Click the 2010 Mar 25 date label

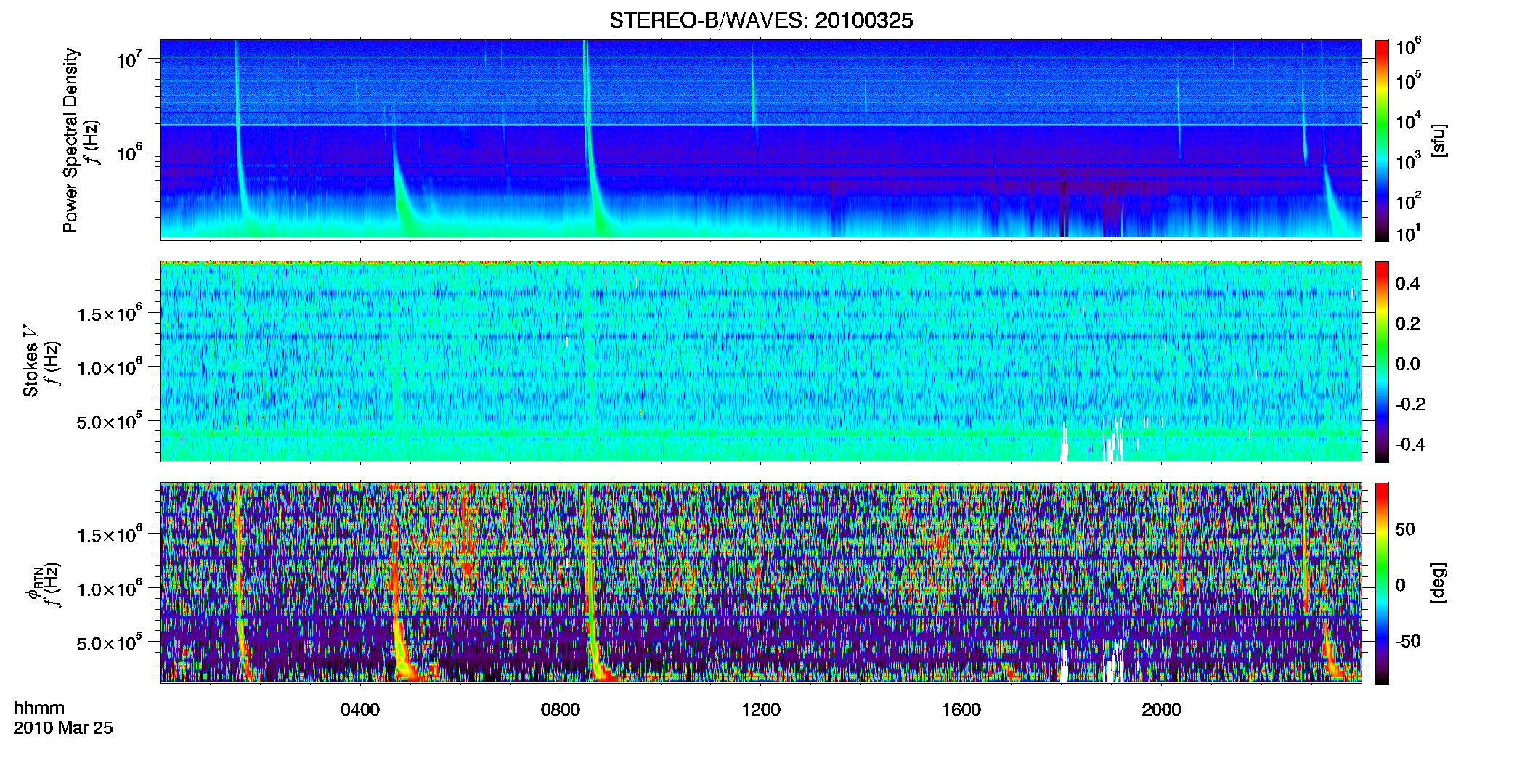pyautogui.click(x=63, y=727)
